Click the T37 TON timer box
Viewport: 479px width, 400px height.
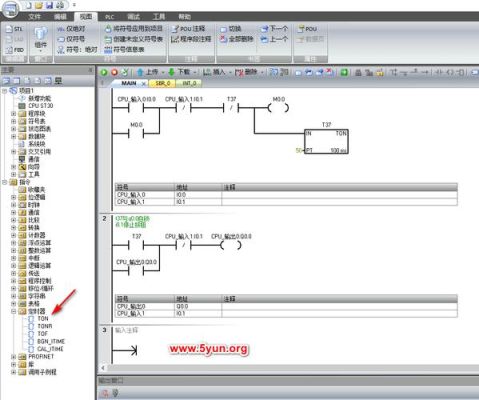tap(326, 141)
